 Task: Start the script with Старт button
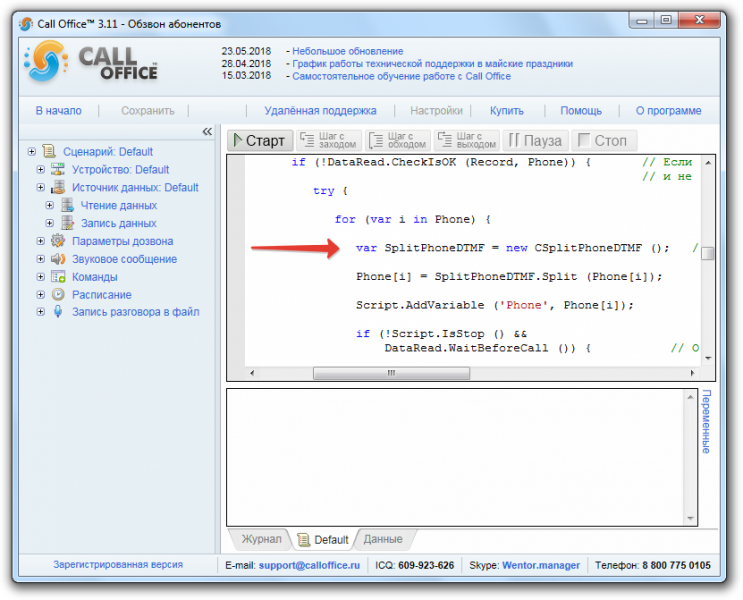pos(260,140)
